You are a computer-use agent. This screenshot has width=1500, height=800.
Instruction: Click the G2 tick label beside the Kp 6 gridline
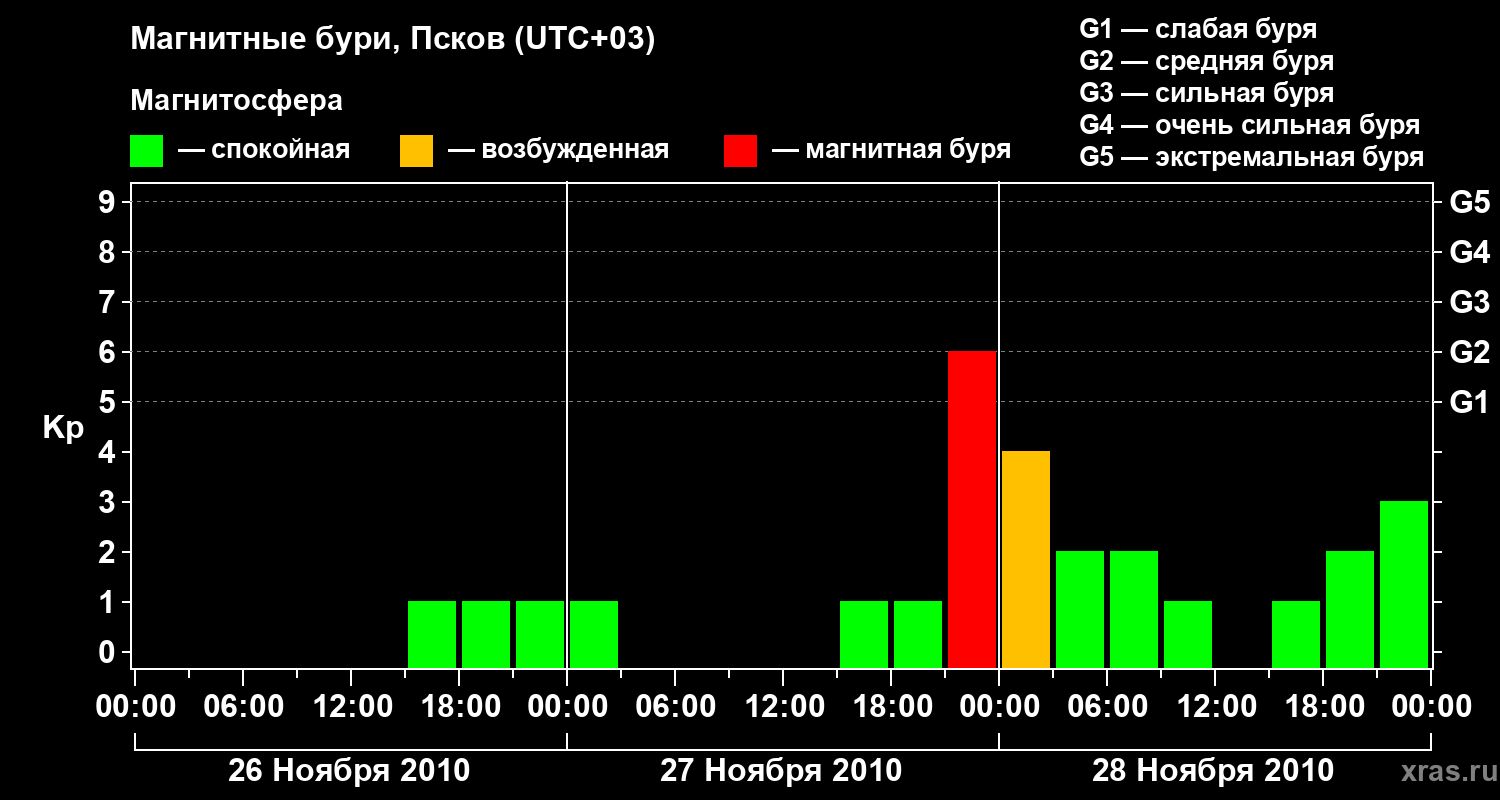(1470, 352)
